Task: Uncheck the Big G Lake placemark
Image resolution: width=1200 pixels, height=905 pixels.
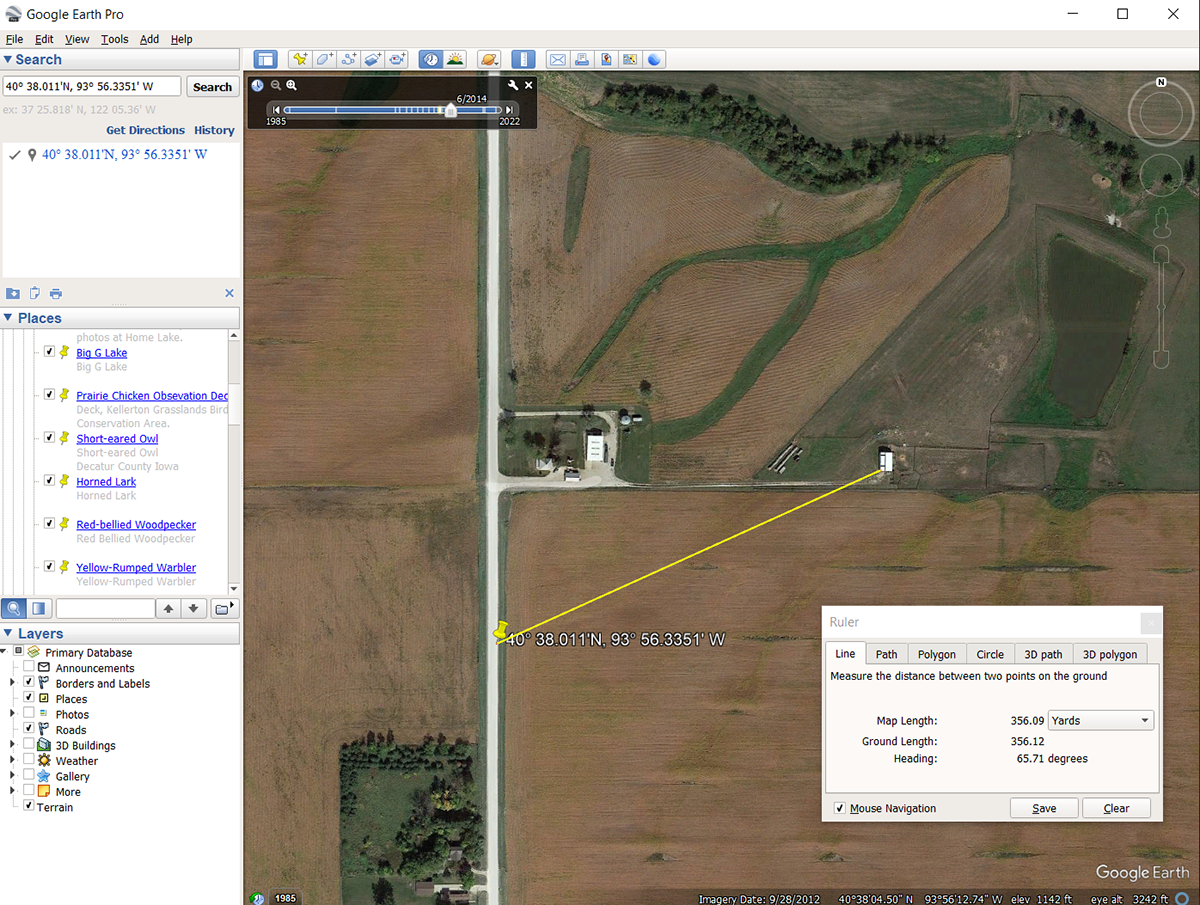Action: point(49,352)
